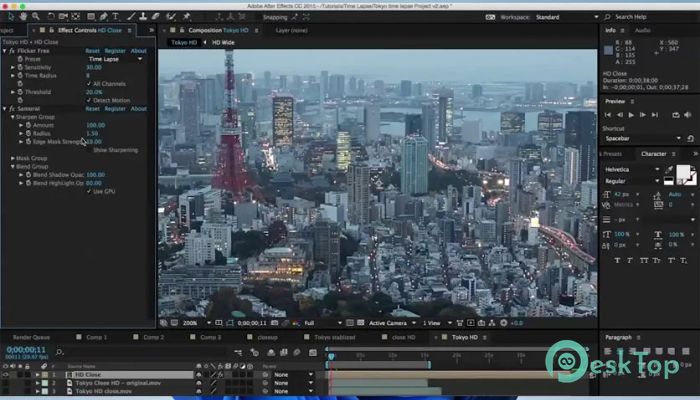
Task: Click the Info panel color sample swatch
Action: [x=608, y=50]
